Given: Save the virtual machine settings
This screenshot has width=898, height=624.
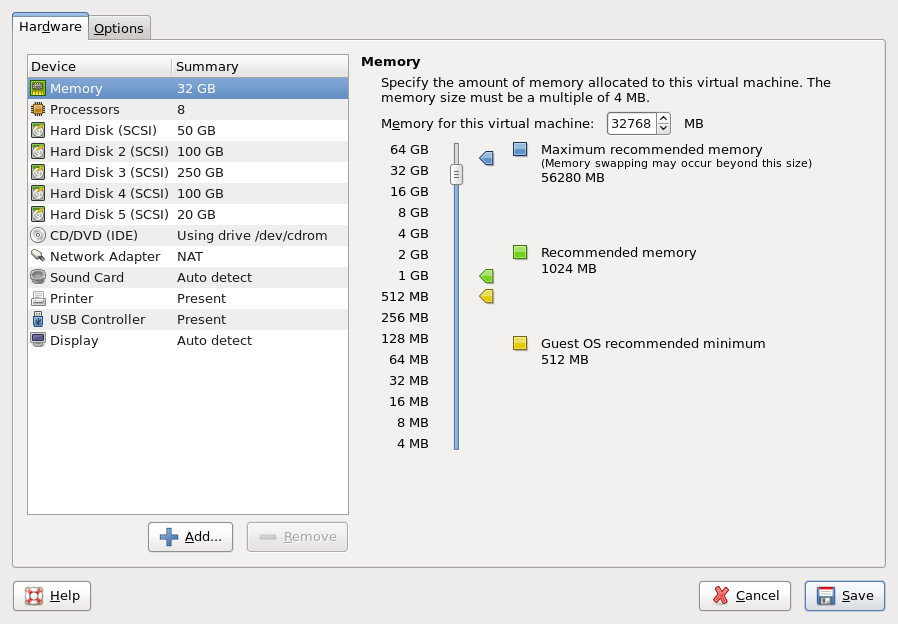Looking at the screenshot, I should 844,596.
